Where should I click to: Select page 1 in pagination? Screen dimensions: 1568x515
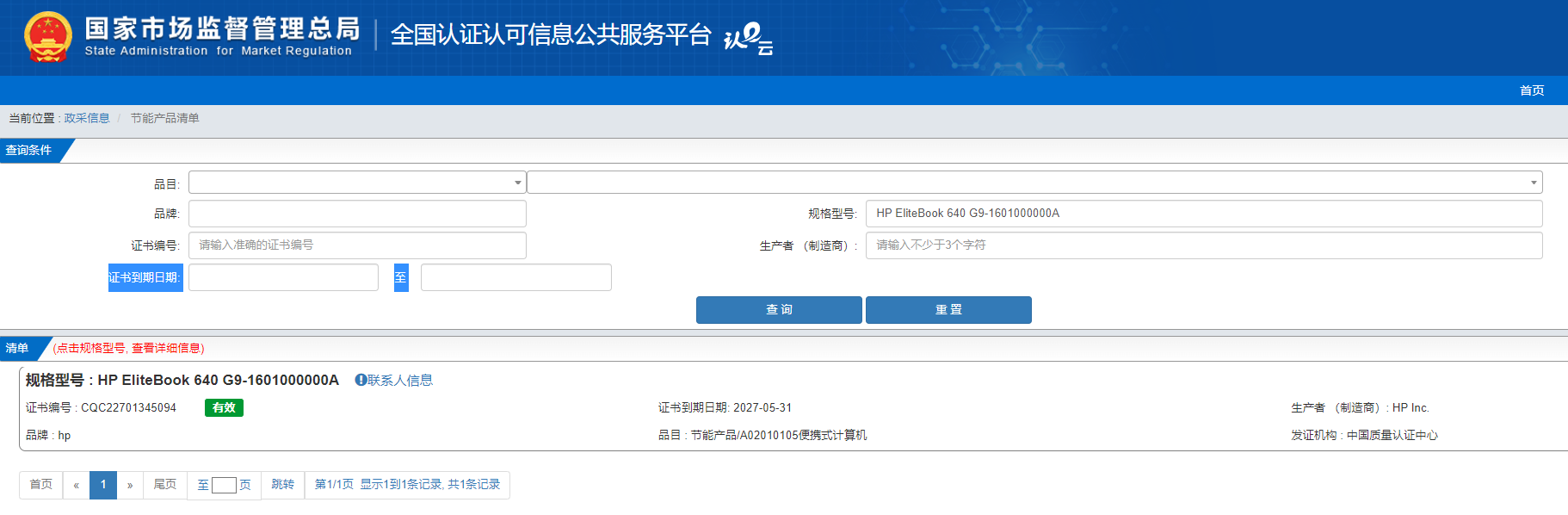click(103, 485)
